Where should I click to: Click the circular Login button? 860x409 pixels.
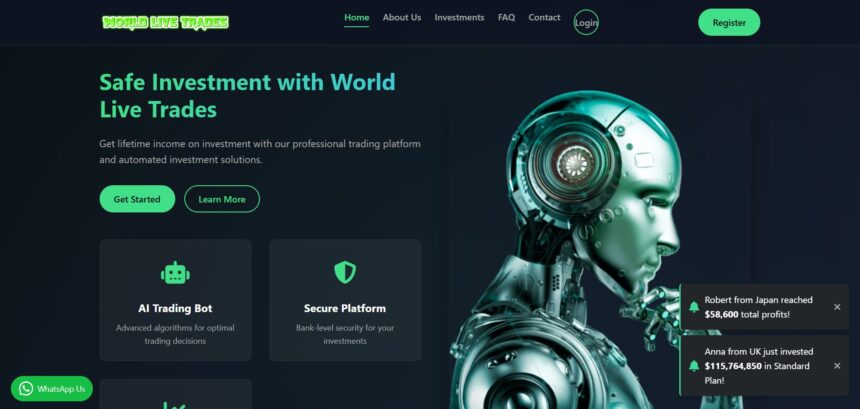point(586,22)
